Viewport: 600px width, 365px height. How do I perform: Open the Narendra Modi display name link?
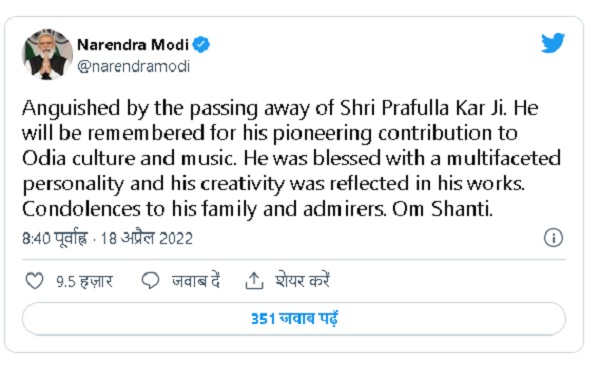133,45
